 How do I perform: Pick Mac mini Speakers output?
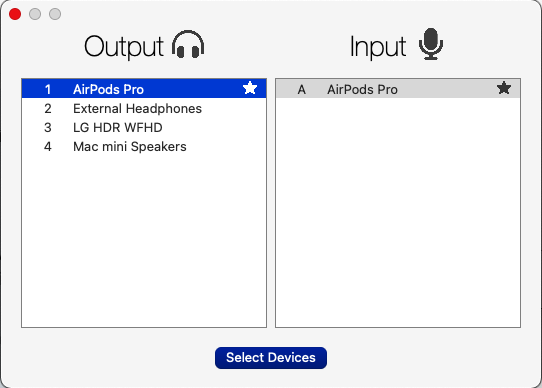pos(144,147)
